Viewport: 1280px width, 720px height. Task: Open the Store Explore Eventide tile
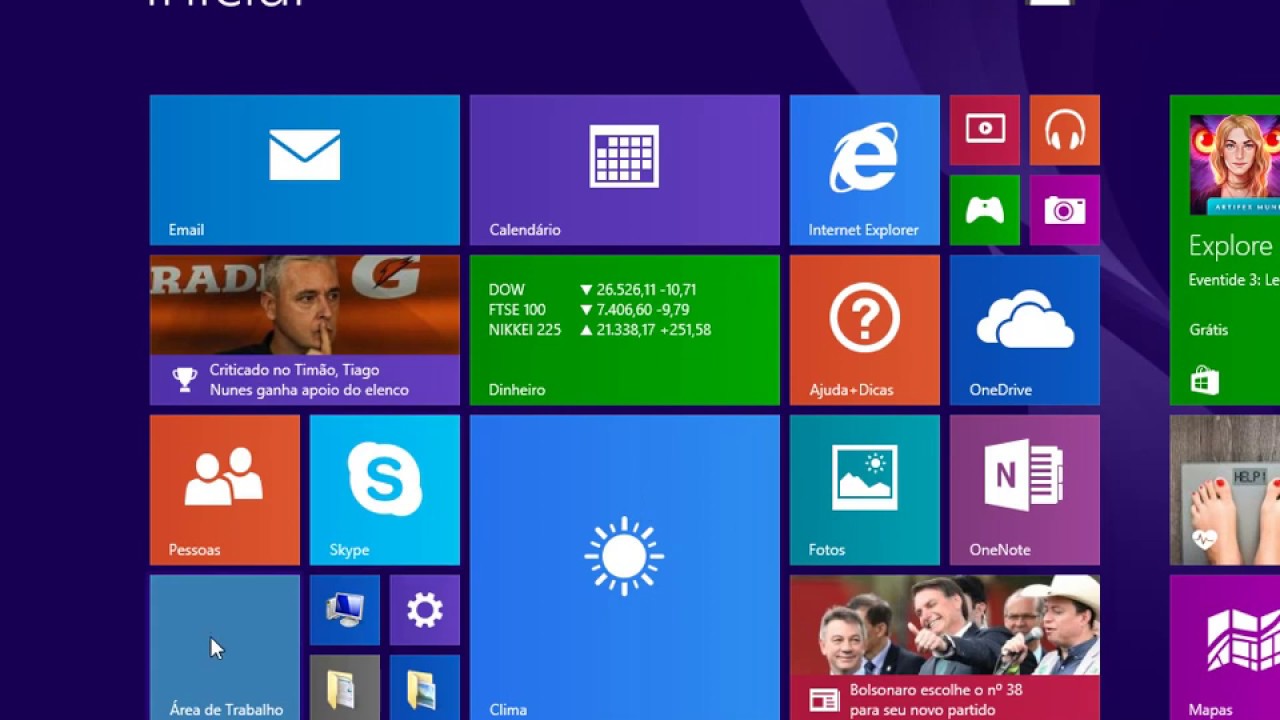[1225, 250]
